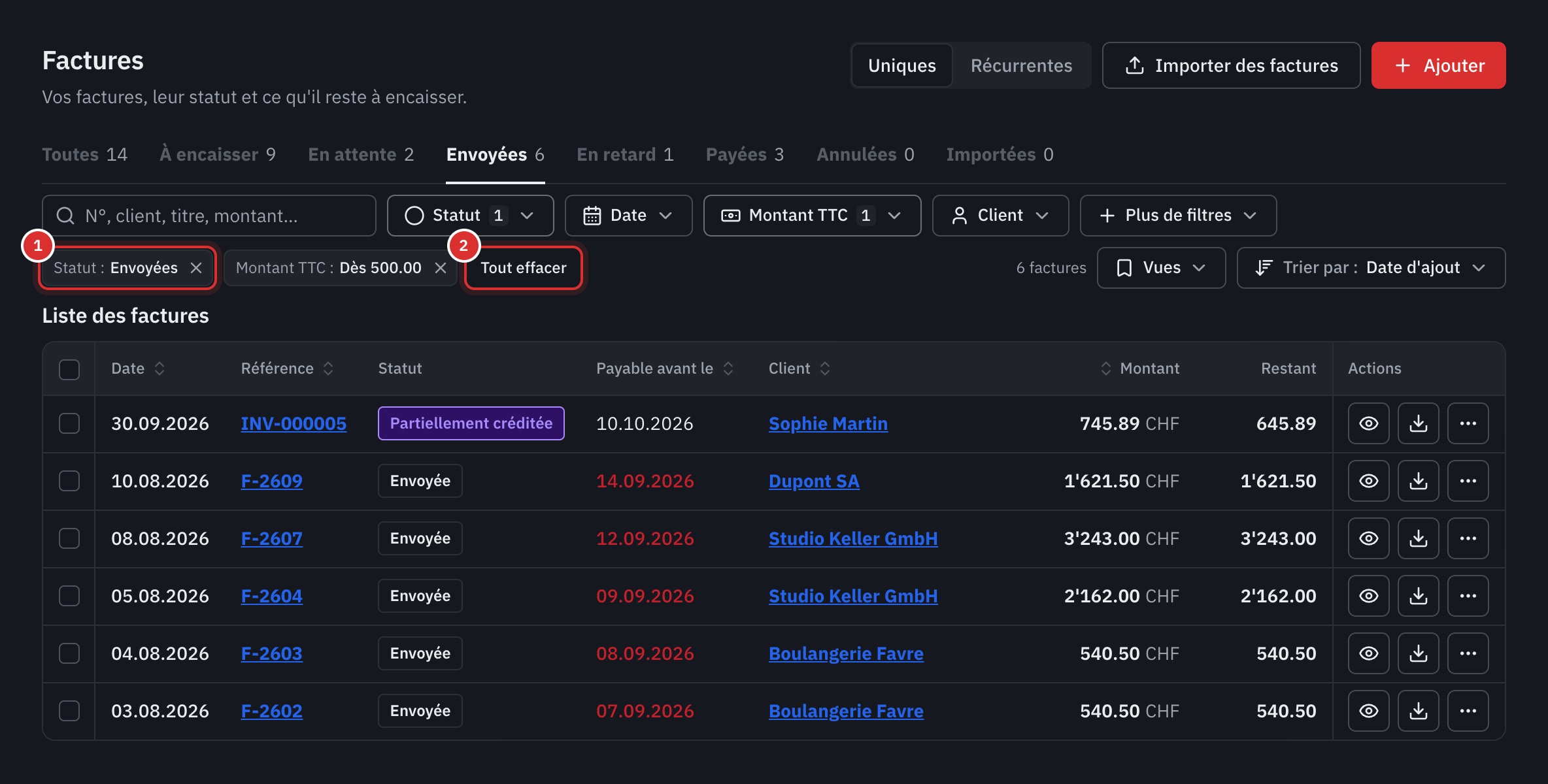The image size is (1548, 784).
Task: View invoice INV-000005 with eye icon
Action: click(1368, 423)
